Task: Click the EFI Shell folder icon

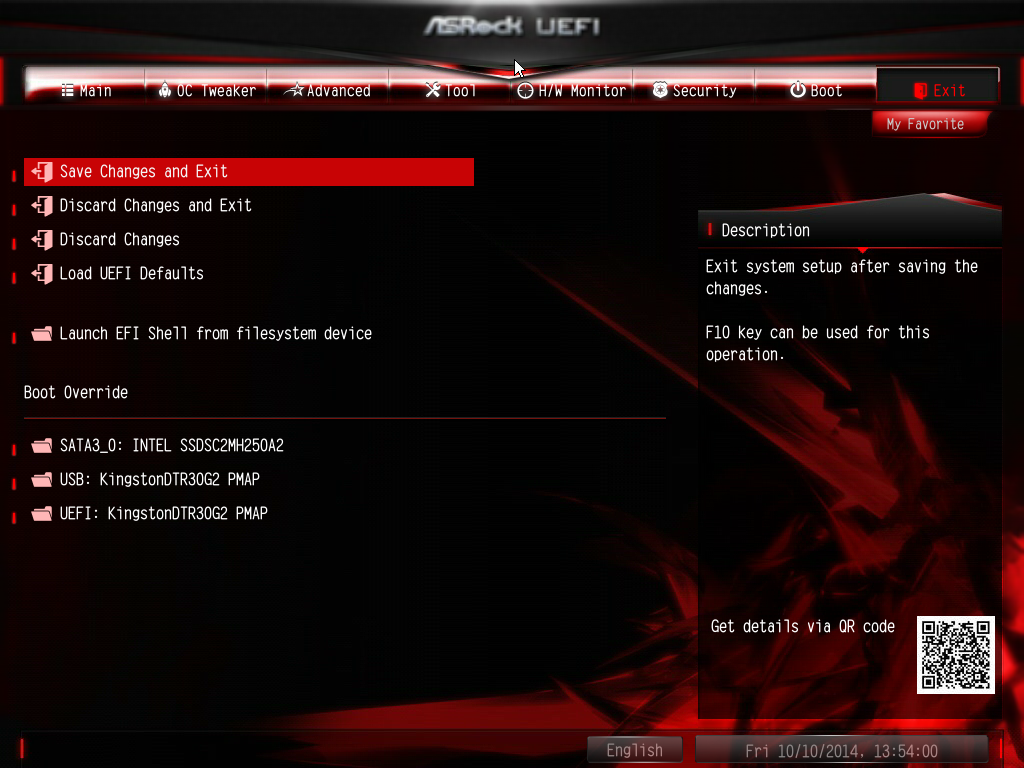Action: pos(42,334)
